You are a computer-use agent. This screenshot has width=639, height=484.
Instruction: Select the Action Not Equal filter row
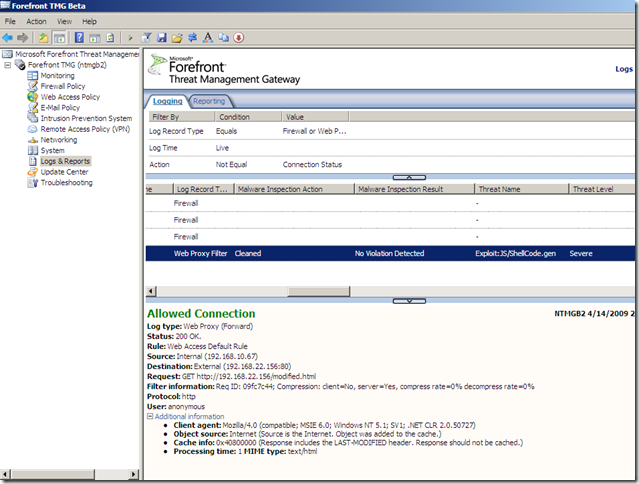[x=390, y=165]
